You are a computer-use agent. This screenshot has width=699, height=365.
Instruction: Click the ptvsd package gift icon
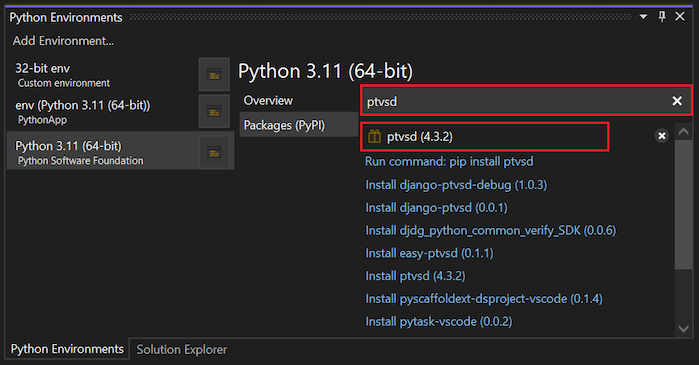point(374,136)
